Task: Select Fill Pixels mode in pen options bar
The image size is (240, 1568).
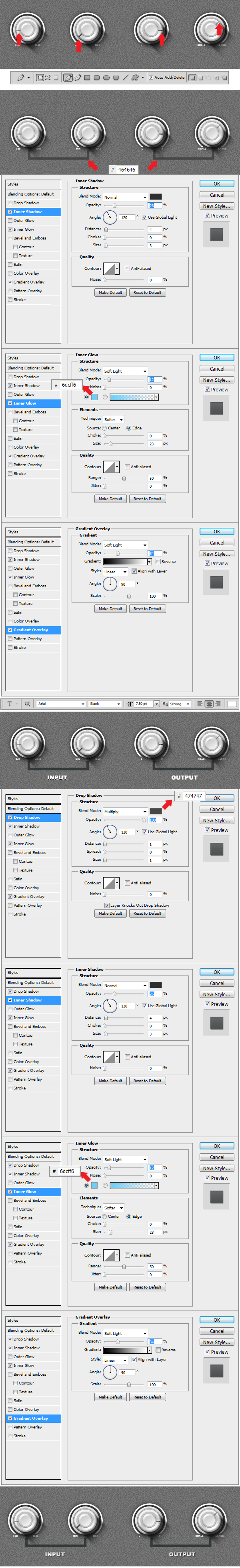Action: (56, 77)
